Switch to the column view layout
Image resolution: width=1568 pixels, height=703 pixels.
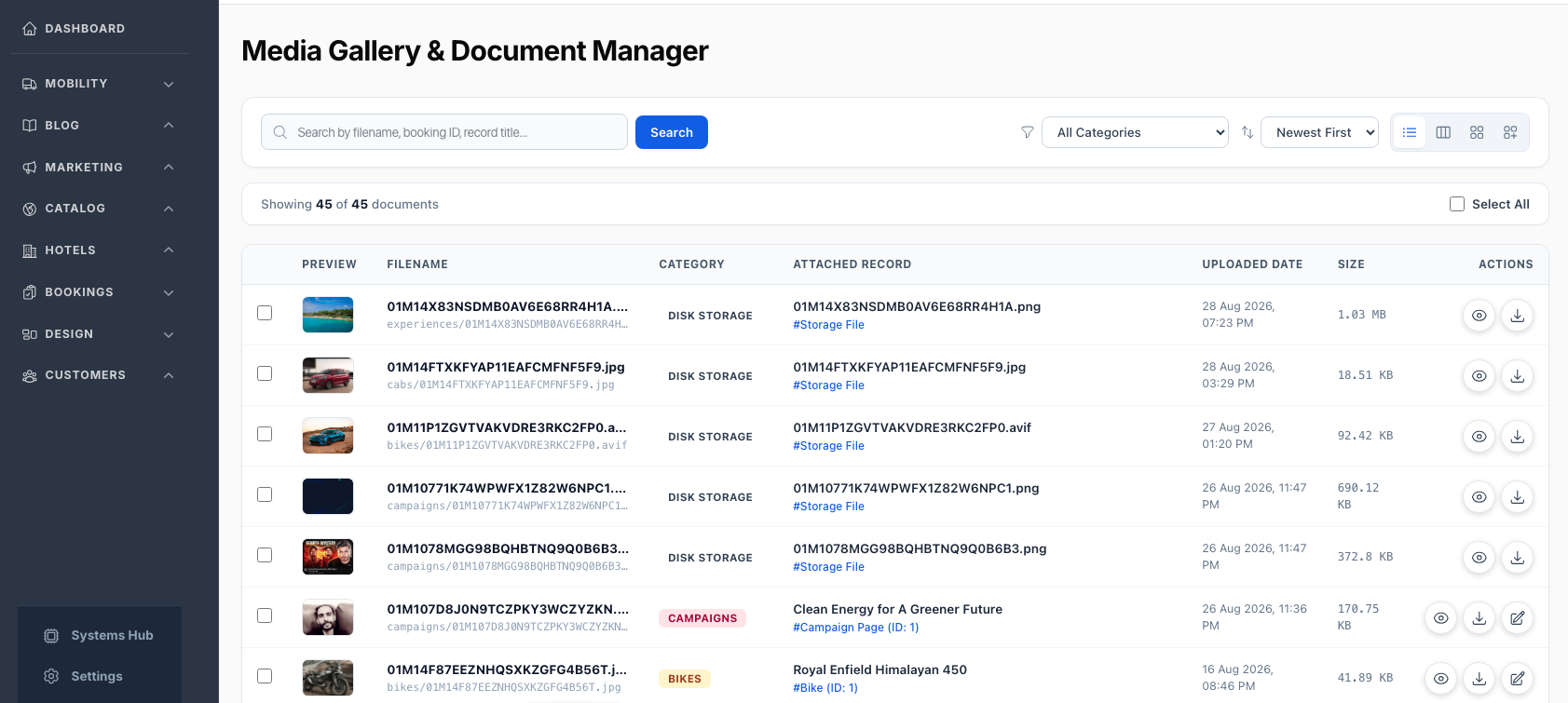click(1443, 132)
